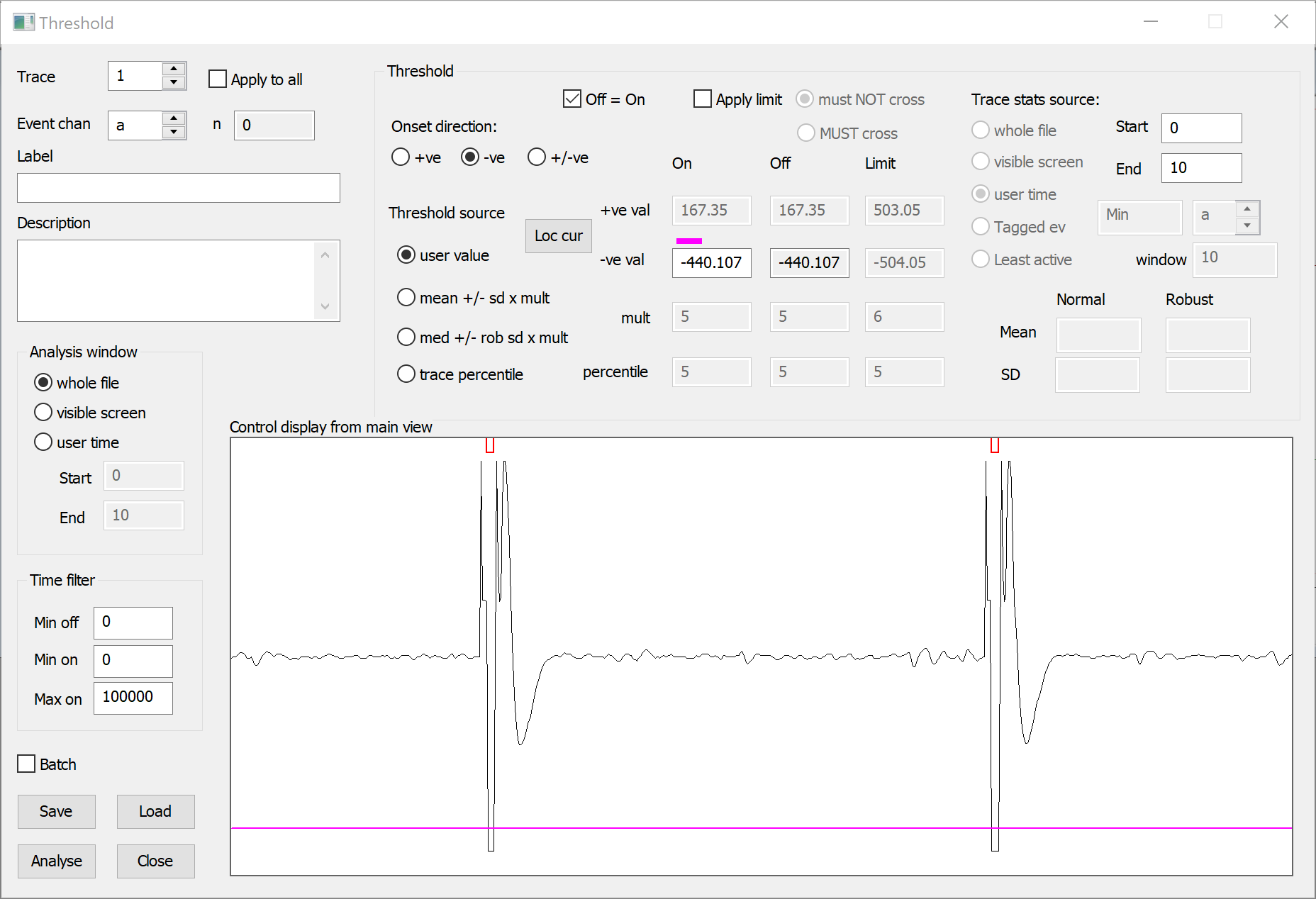The image size is (1316, 899).
Task: Save the threshold settings
Action: [x=56, y=811]
